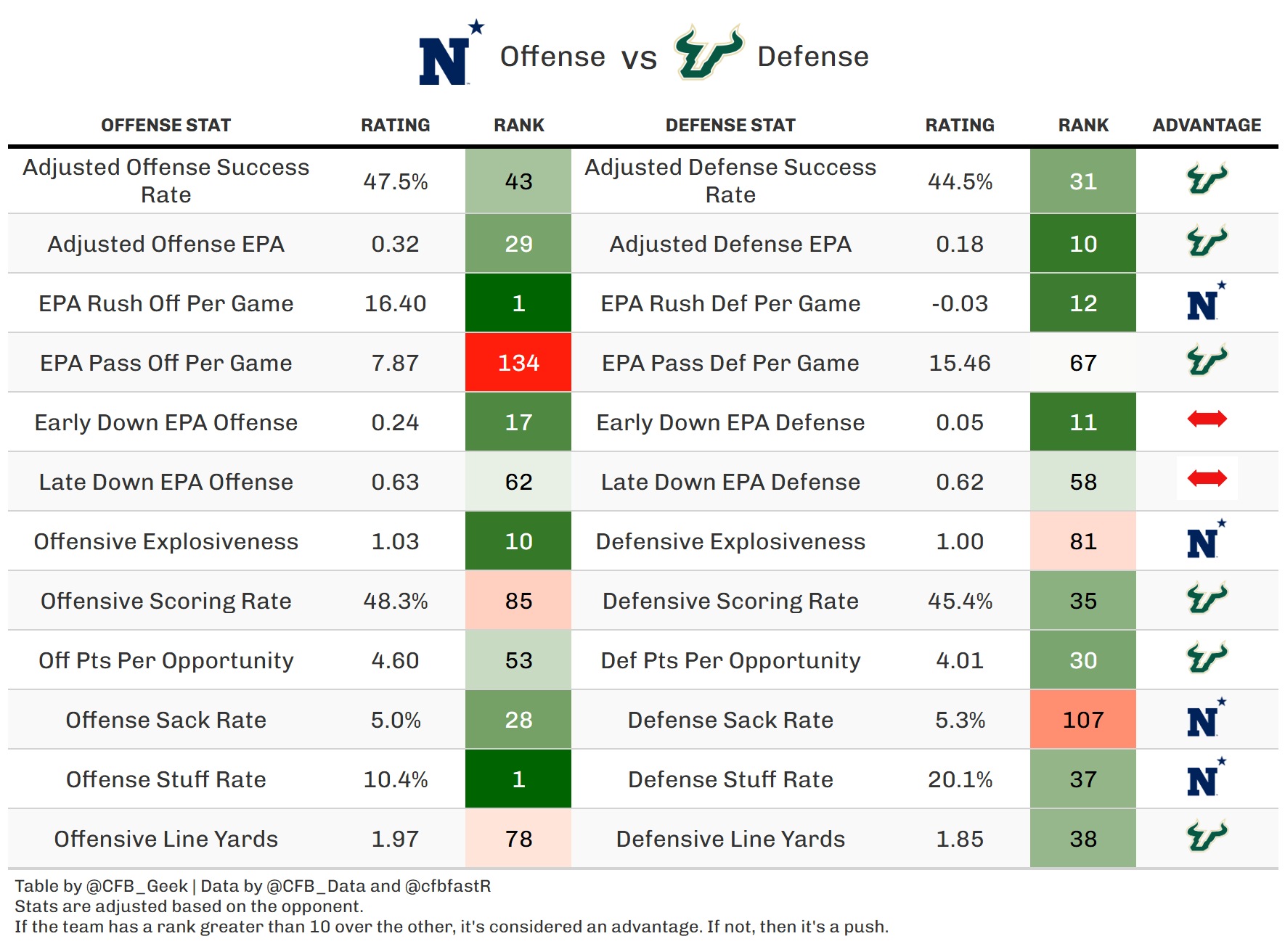
Task: Click the Def Pts Per Opportunity label
Action: point(730,661)
